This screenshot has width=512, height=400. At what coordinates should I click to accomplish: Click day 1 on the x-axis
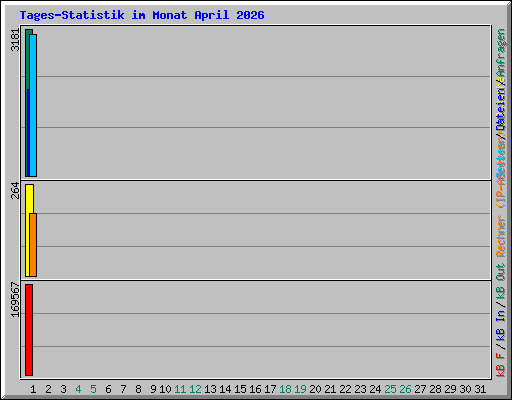click(x=33, y=389)
